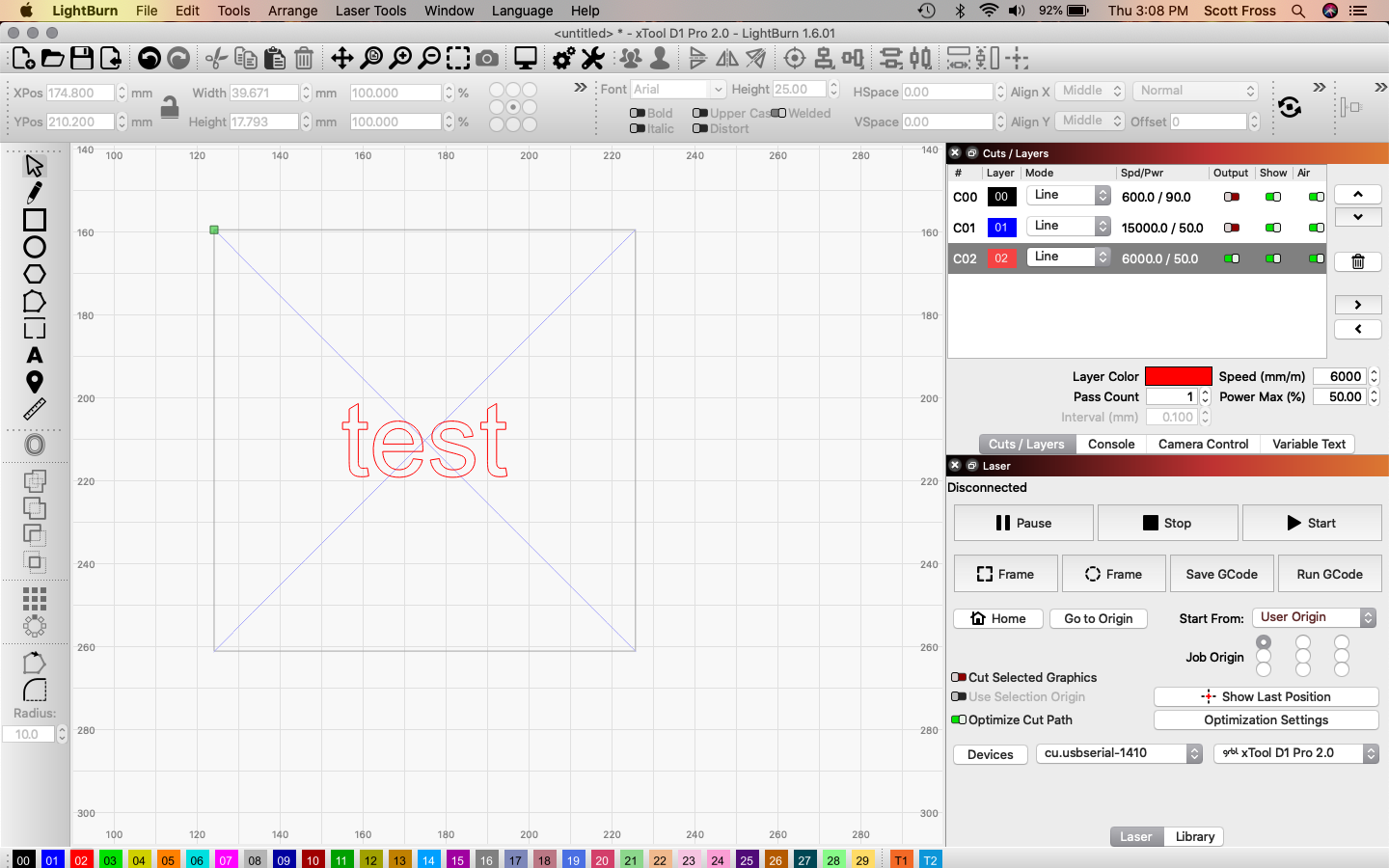Open the Grid Array tool
Image resolution: width=1389 pixels, height=868 pixels.
pos(35,599)
